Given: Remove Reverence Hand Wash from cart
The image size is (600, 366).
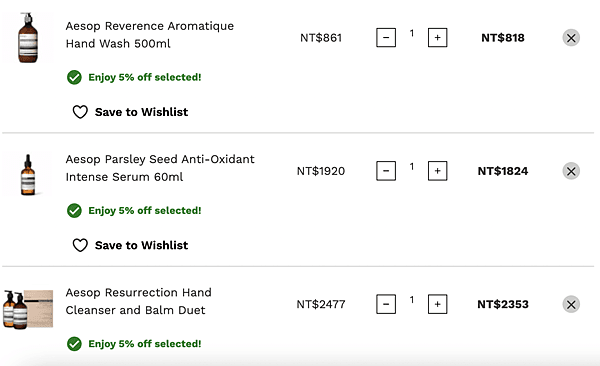Looking at the screenshot, I should tap(571, 38).
